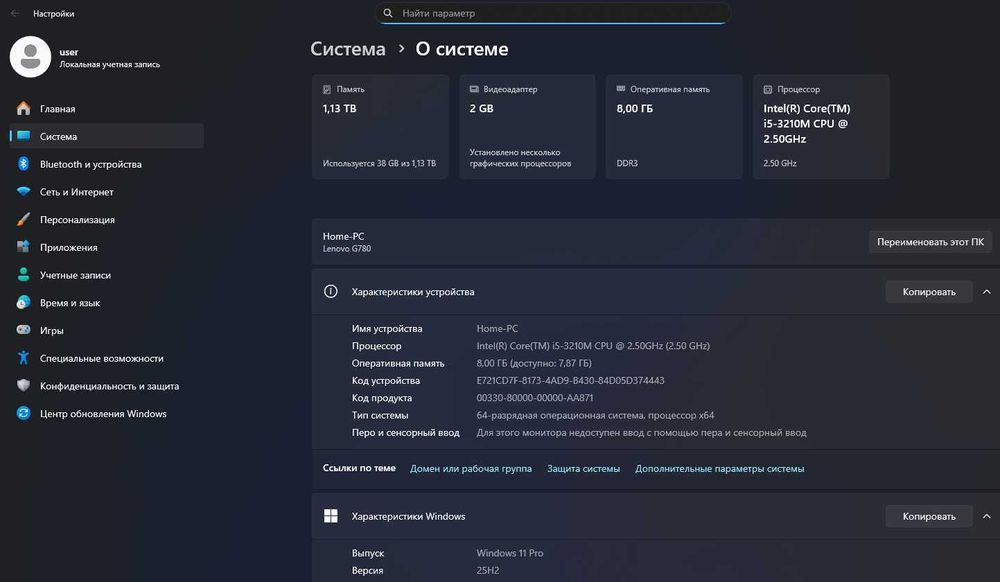Click the user avatar picture
This screenshot has height=582, width=1000.
[31, 57]
